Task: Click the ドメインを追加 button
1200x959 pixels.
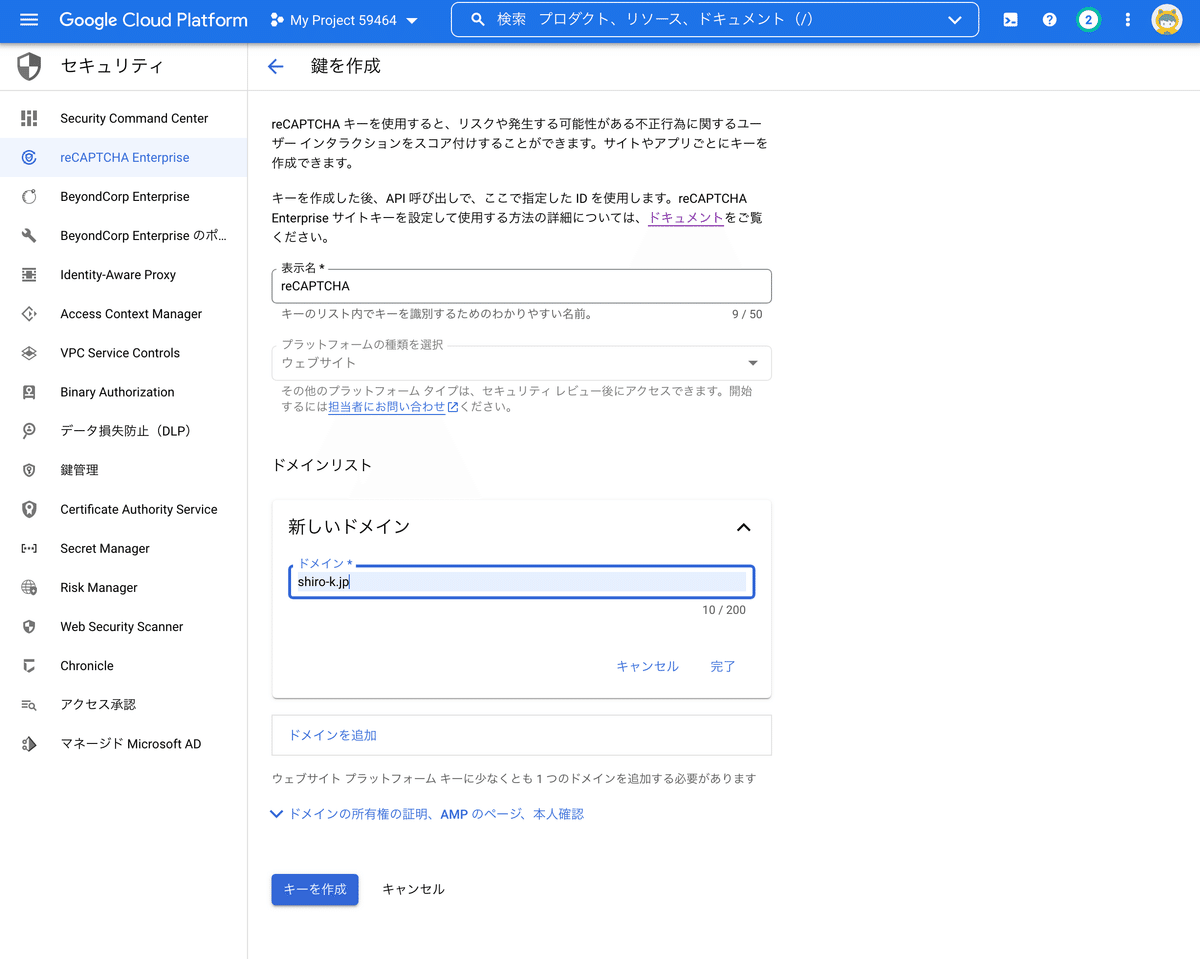Action: coord(521,735)
